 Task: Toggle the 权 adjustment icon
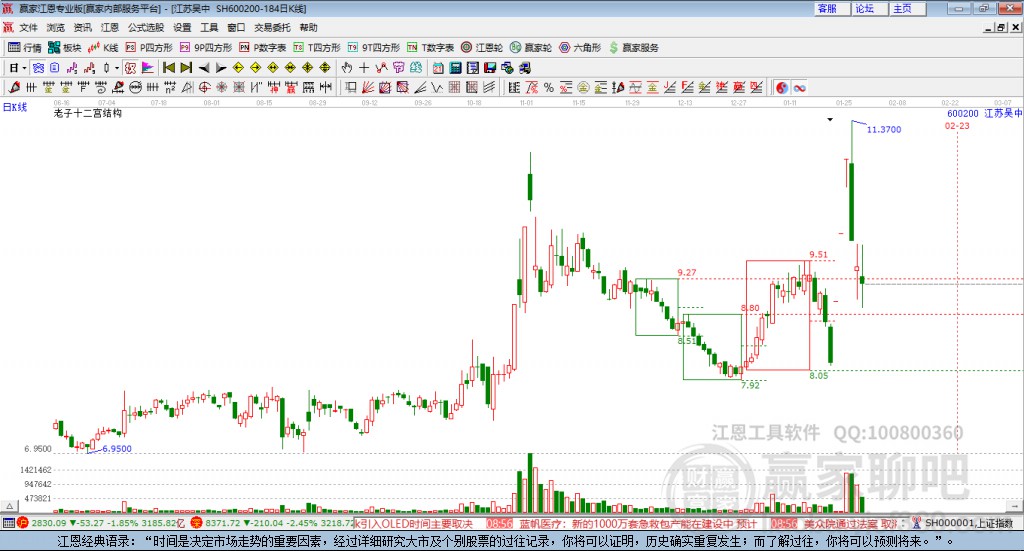[131, 68]
